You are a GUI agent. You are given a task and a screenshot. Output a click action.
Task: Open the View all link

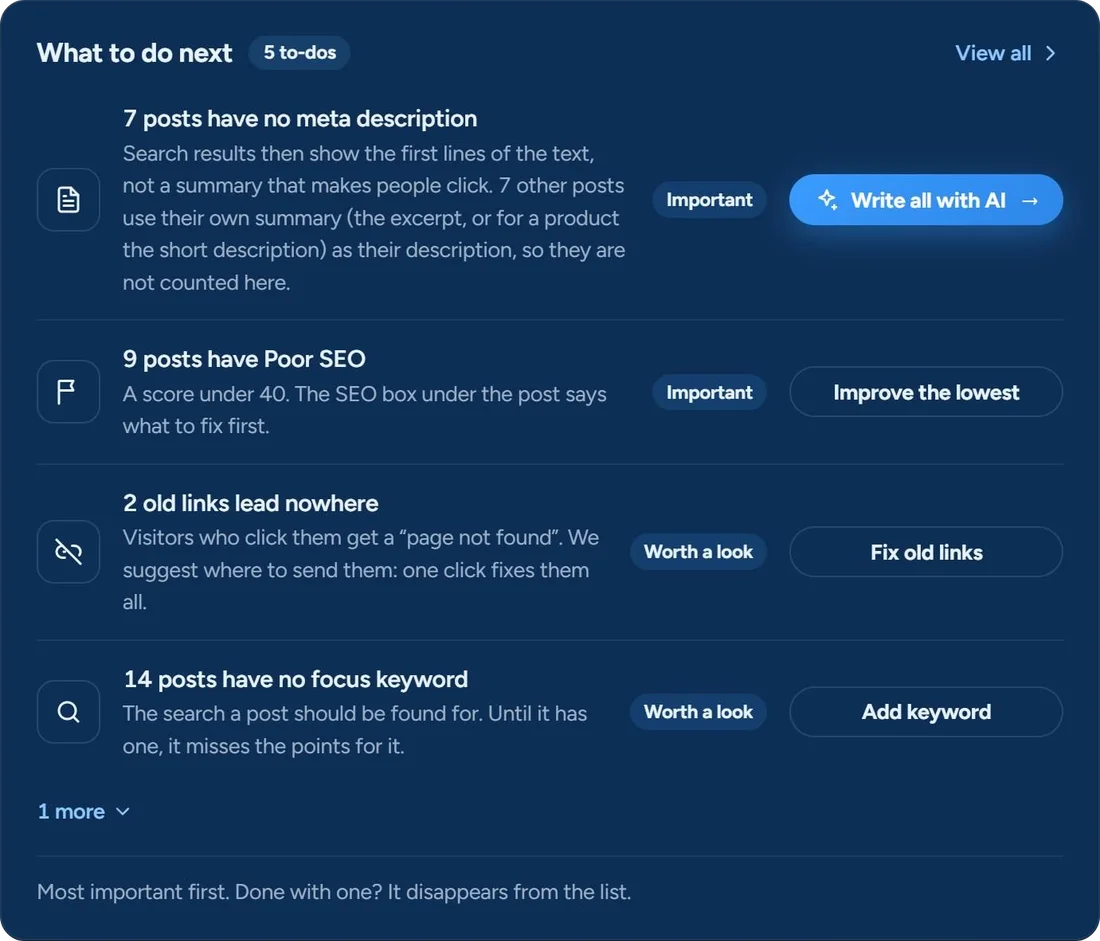[1005, 53]
